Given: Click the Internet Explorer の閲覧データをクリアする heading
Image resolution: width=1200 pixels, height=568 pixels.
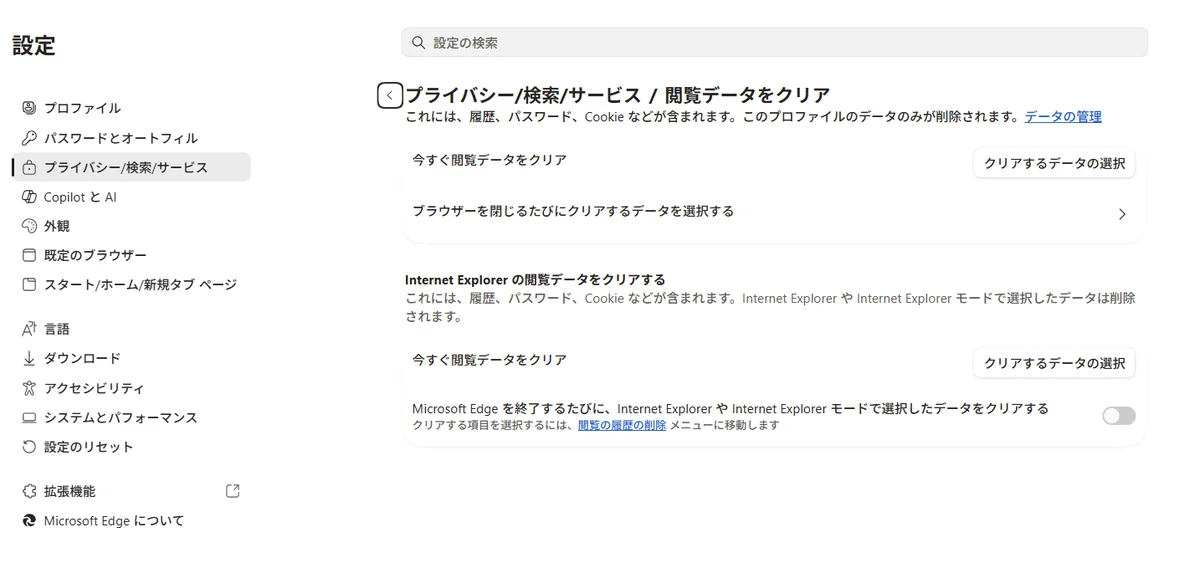Looking at the screenshot, I should (x=535, y=279).
